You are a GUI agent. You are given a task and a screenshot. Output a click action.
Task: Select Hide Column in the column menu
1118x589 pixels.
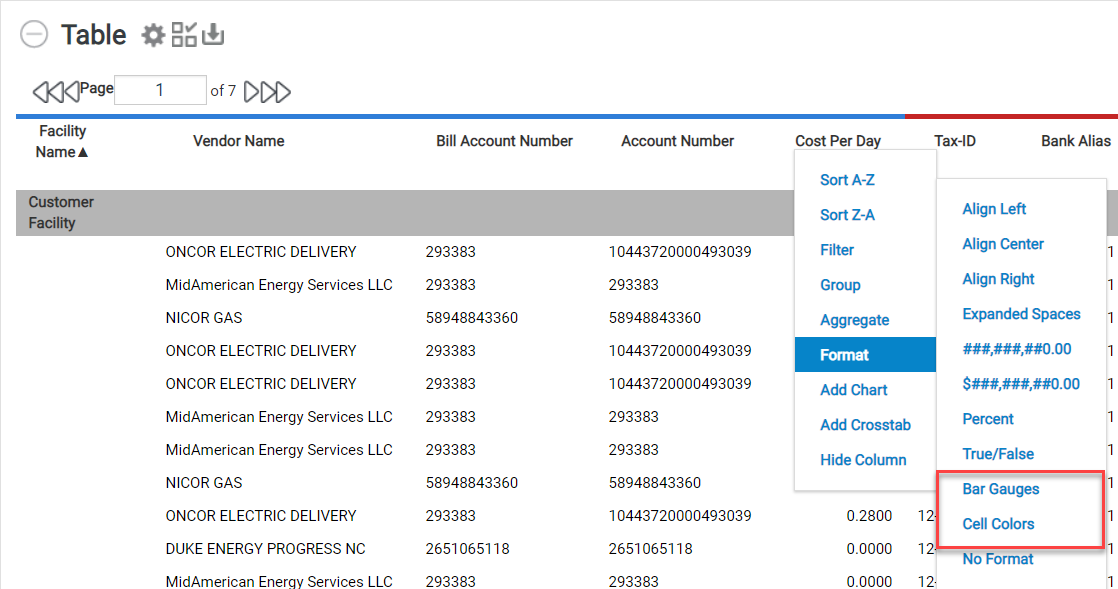pyautogui.click(x=865, y=459)
